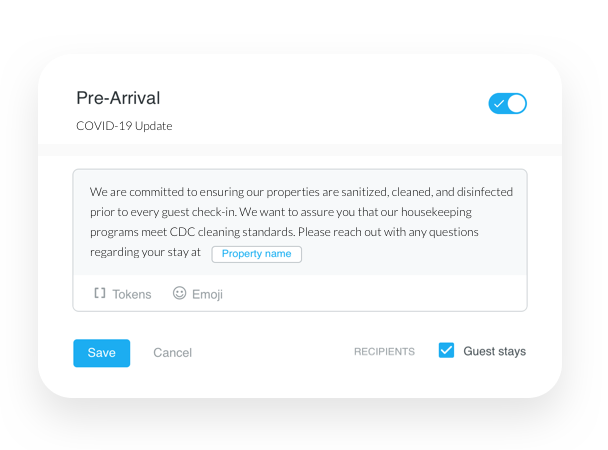The image size is (608, 450).
Task: Click the tick mark in the Guest stays box
Action: coord(446,350)
